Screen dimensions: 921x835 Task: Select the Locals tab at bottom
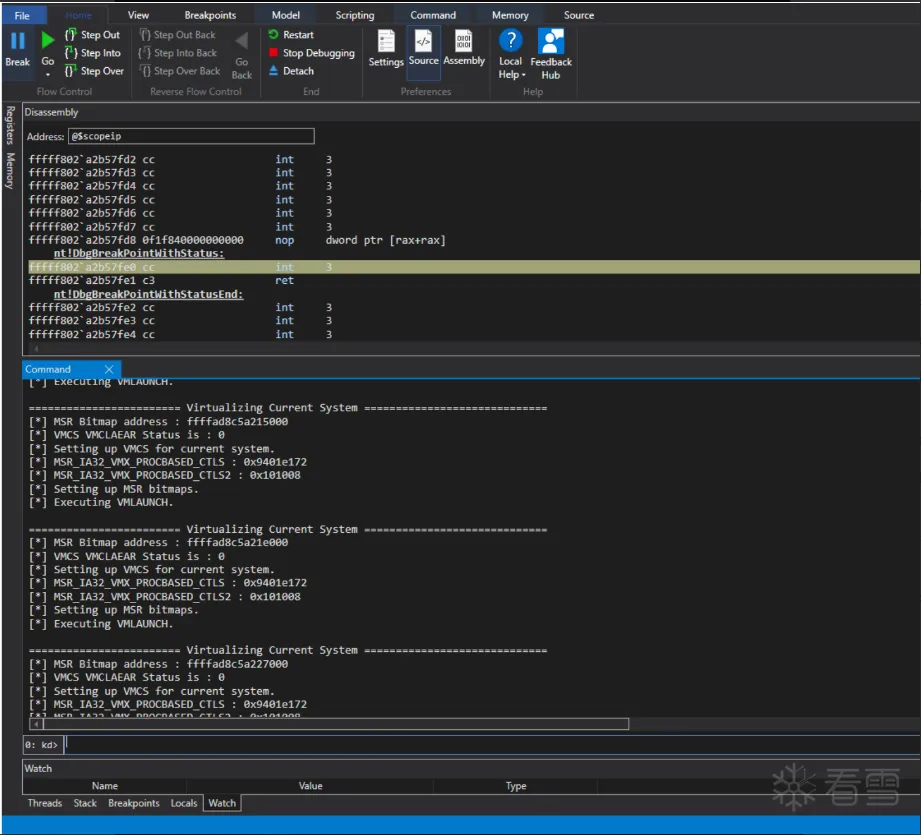coord(184,803)
